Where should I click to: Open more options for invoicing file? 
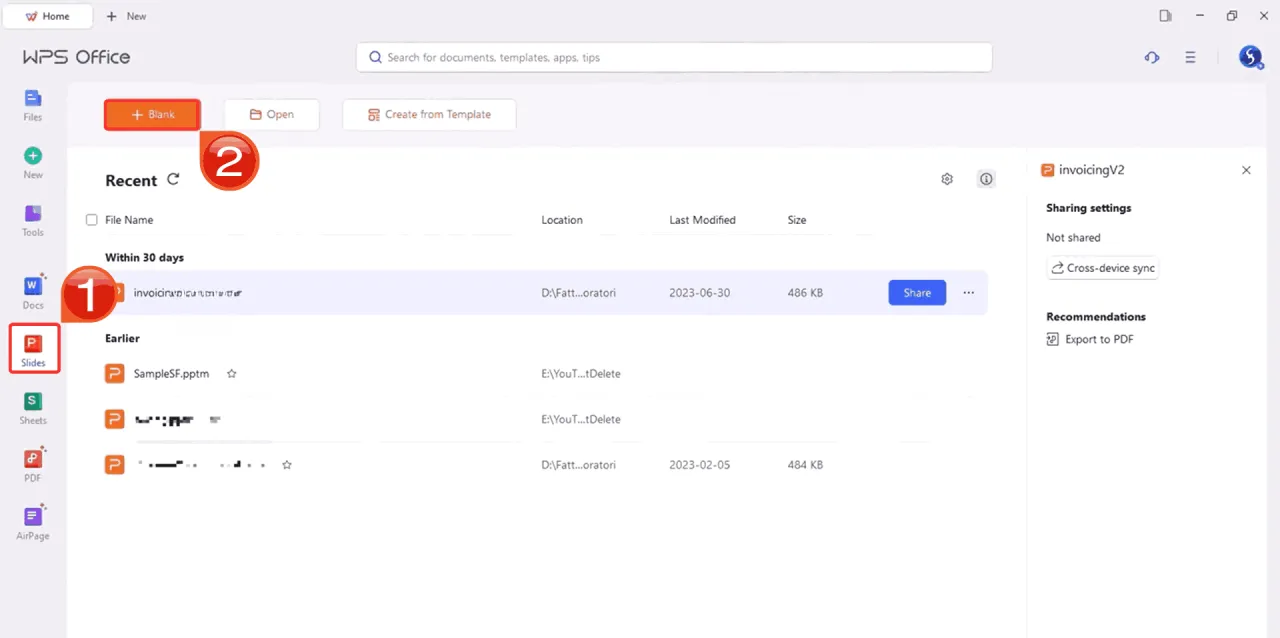pyautogui.click(x=968, y=293)
